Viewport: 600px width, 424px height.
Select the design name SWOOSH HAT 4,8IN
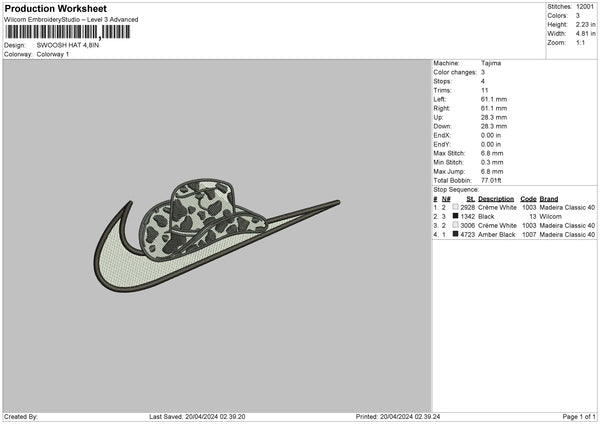tap(68, 45)
